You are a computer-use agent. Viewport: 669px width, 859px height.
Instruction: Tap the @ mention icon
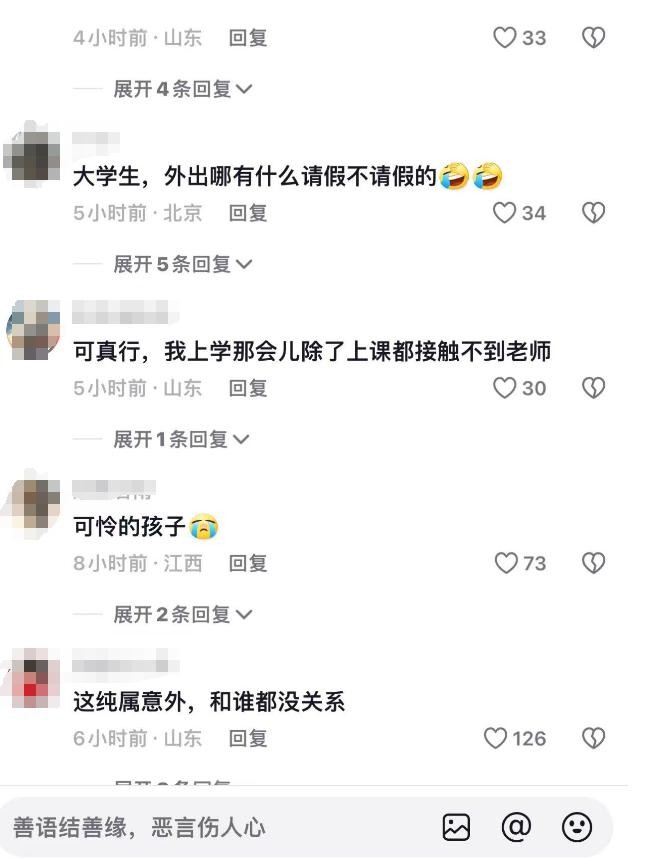[x=516, y=827]
